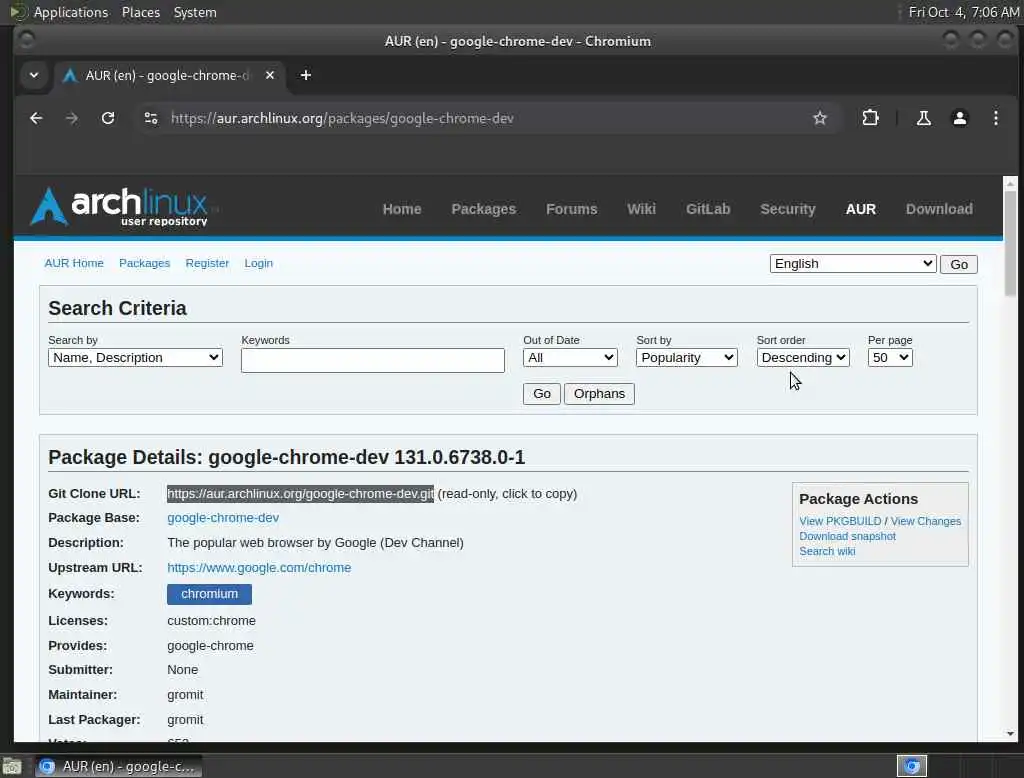This screenshot has width=1024, height=778.
Task: Click the Orphans button
Action: [599, 393]
